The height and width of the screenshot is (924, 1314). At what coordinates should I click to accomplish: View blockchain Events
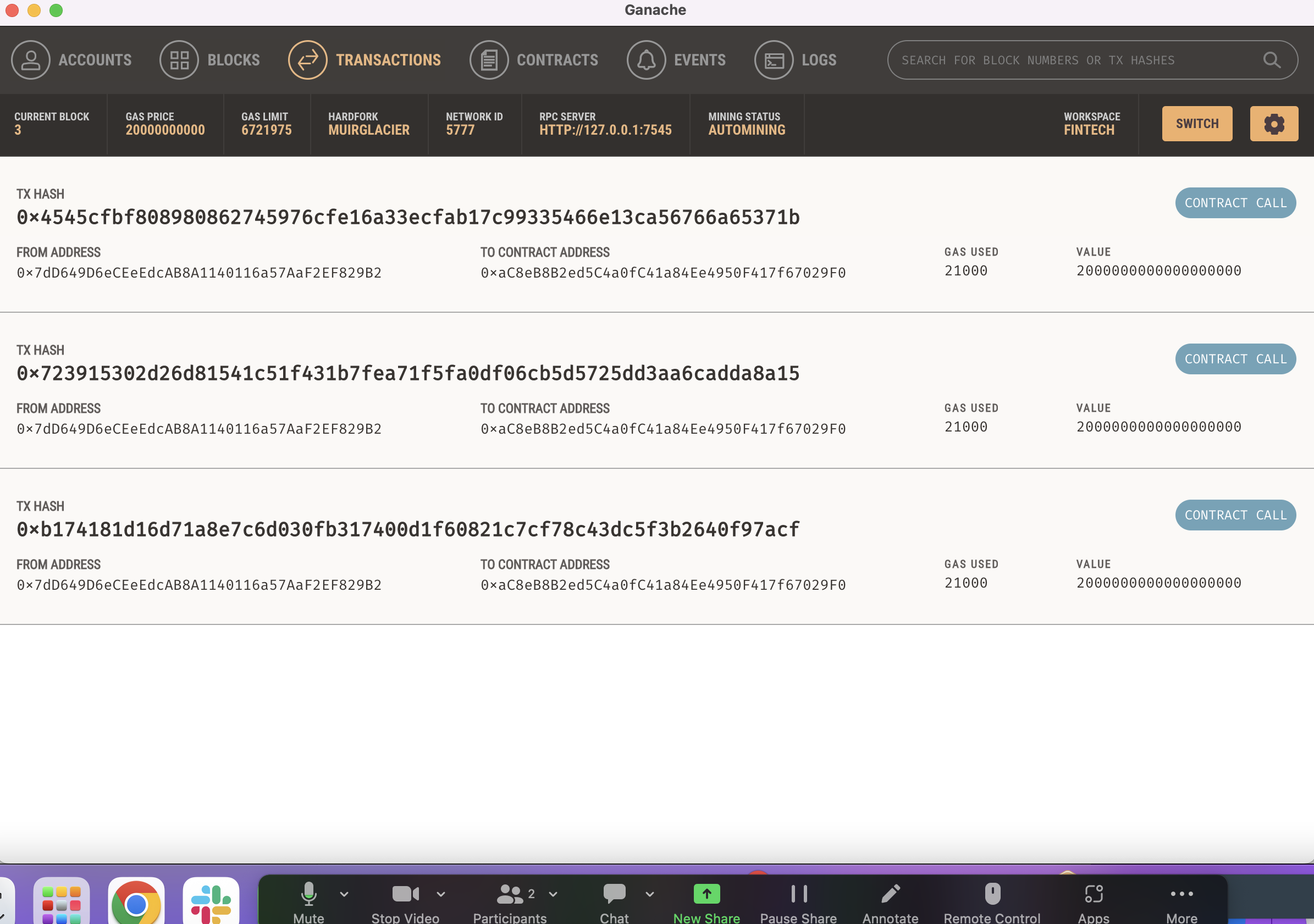(645, 59)
